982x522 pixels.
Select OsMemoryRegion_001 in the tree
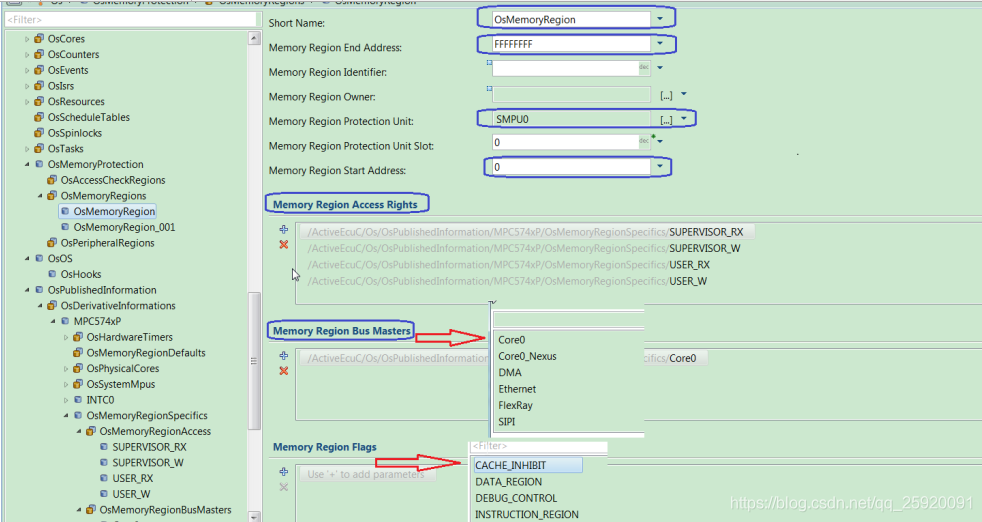click(x=123, y=227)
